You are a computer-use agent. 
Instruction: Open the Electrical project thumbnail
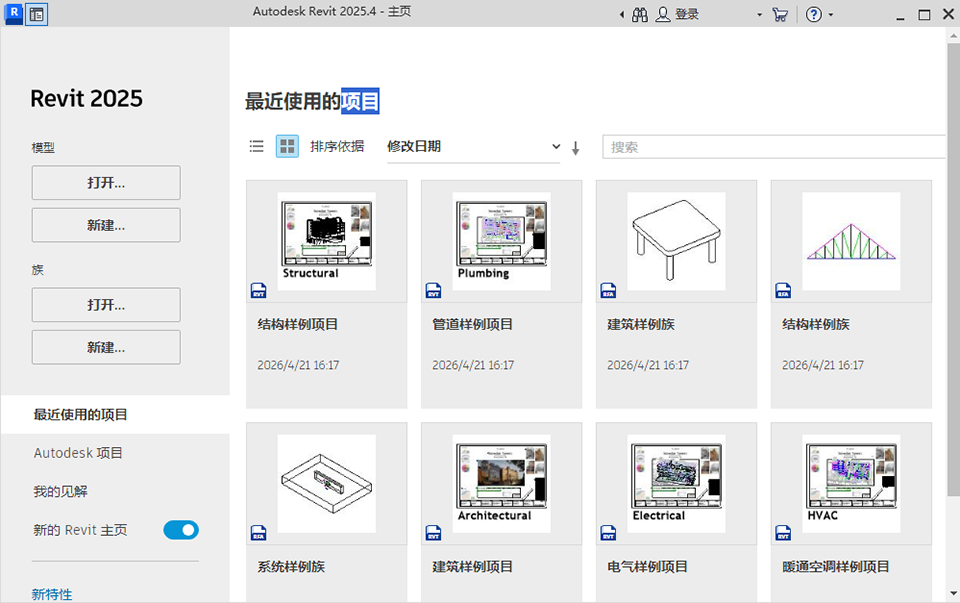click(x=676, y=484)
